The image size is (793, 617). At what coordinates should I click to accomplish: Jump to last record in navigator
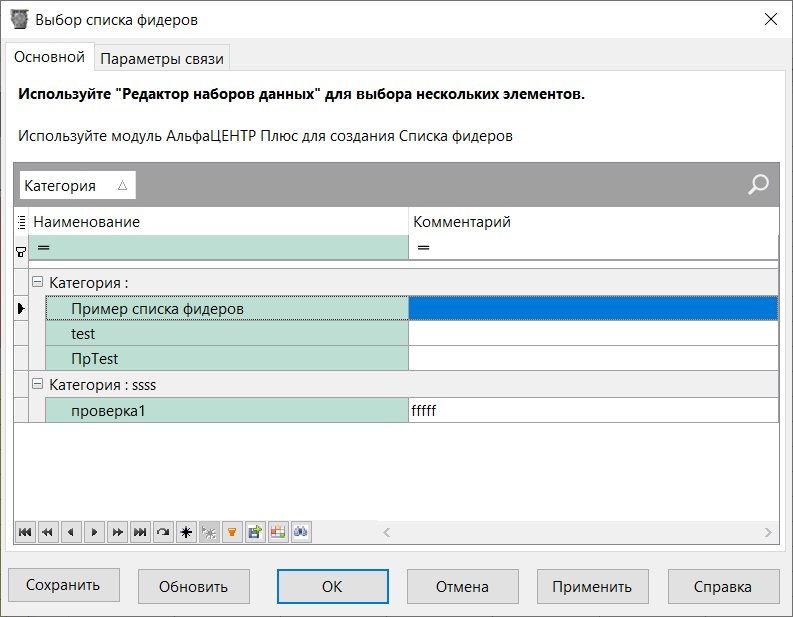140,533
